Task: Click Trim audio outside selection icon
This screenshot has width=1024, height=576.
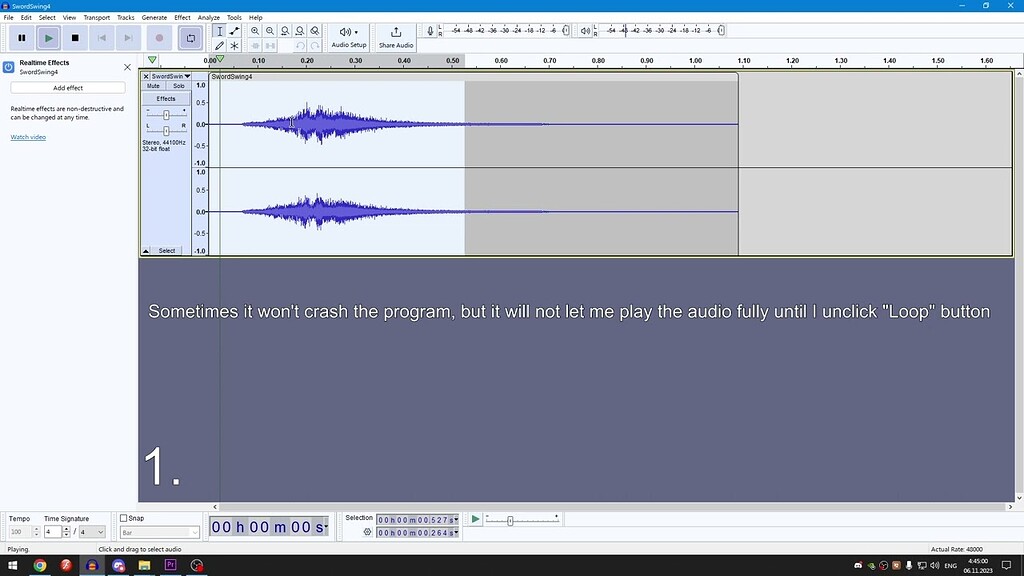Action: click(x=255, y=46)
